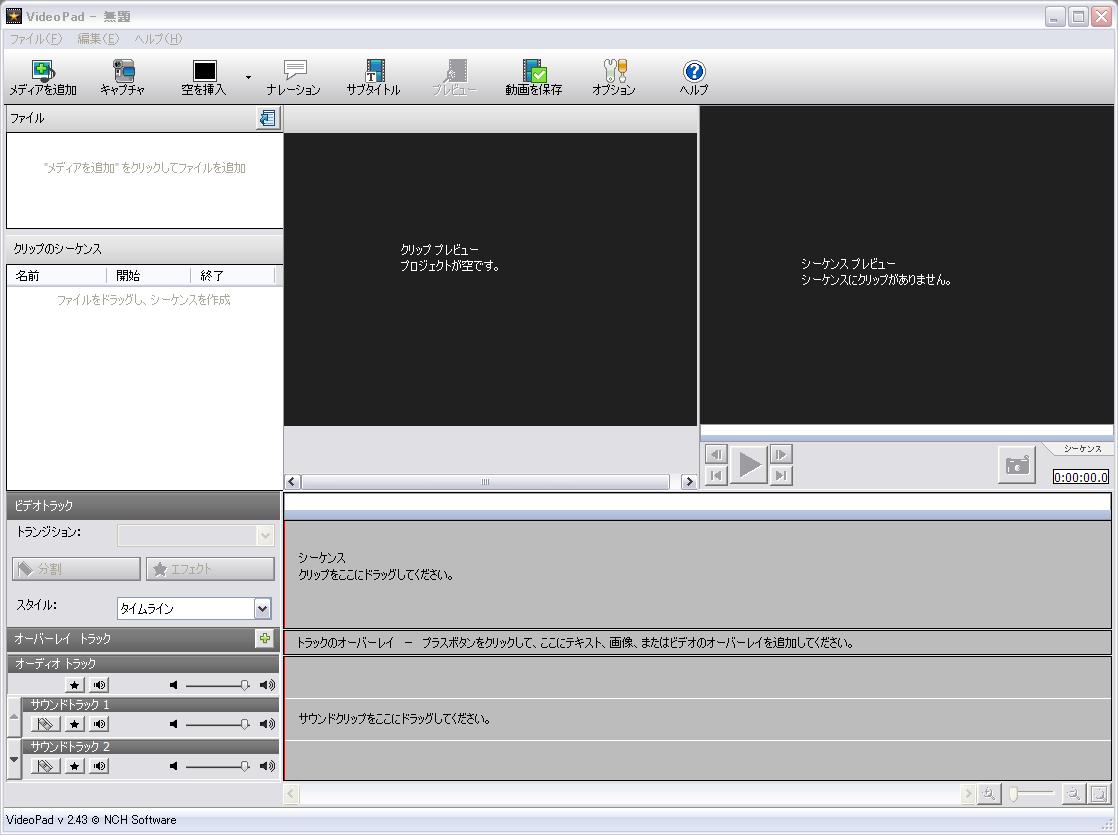1118x835 pixels.
Task: Click the 動画を保存 (Save Movie) icon
Action: tap(534, 77)
